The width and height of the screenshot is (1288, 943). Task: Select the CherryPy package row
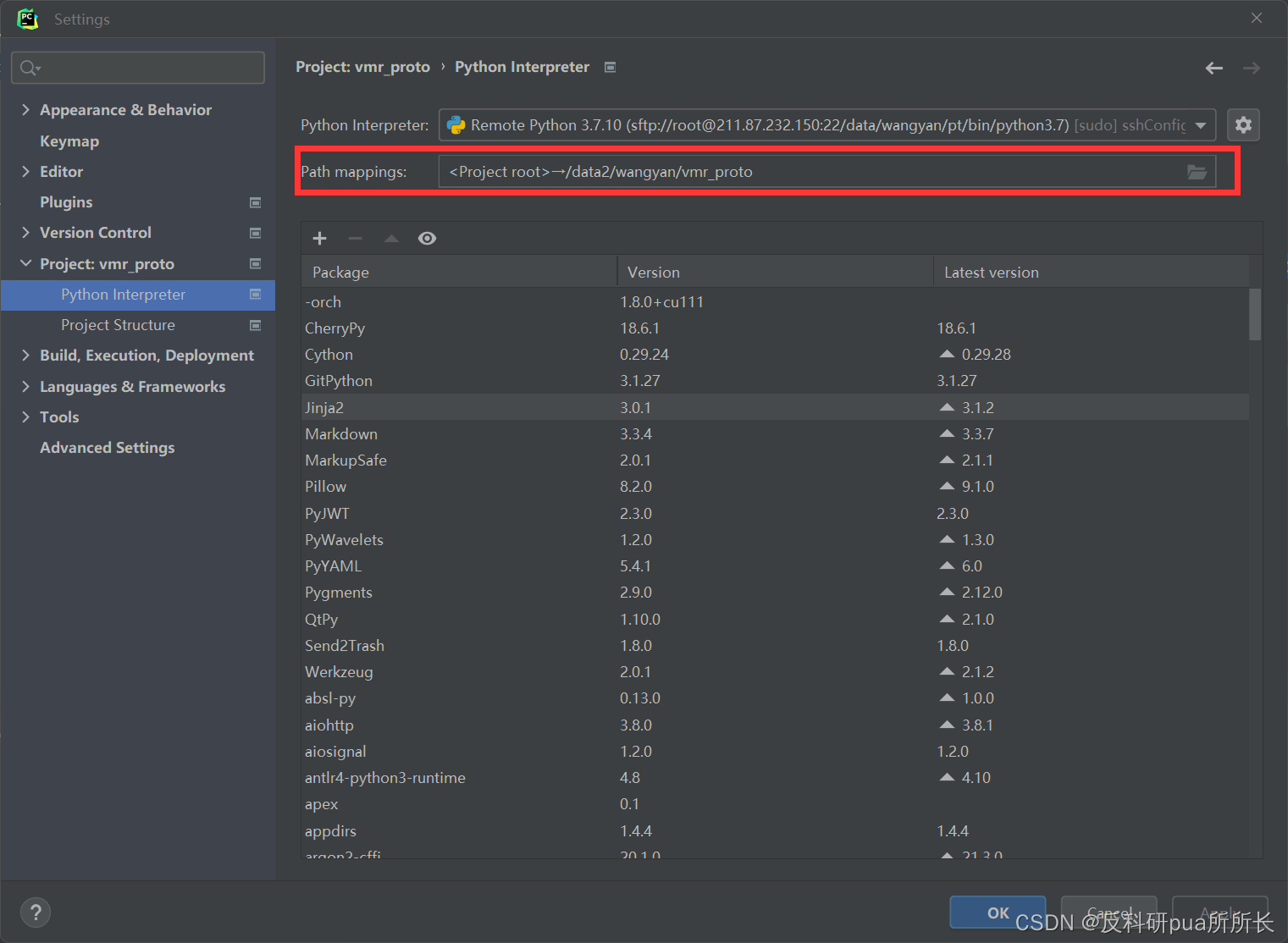point(775,328)
